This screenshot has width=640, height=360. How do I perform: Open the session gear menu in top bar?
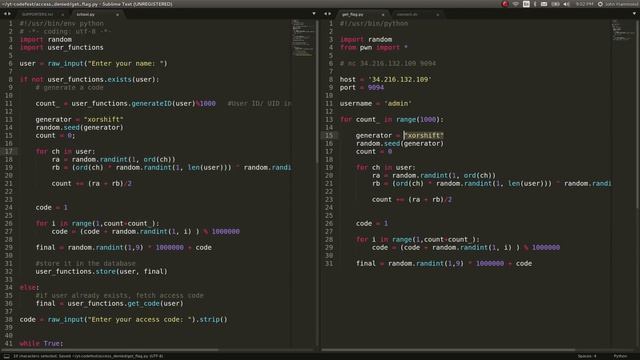click(x=600, y=4)
